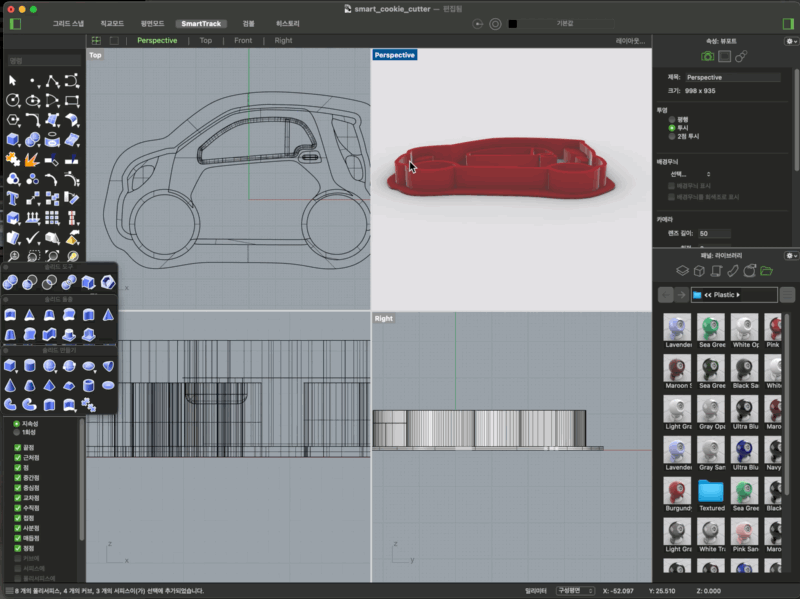Switch to four-viewport layout icon
The image size is (800, 599).
pos(96,41)
